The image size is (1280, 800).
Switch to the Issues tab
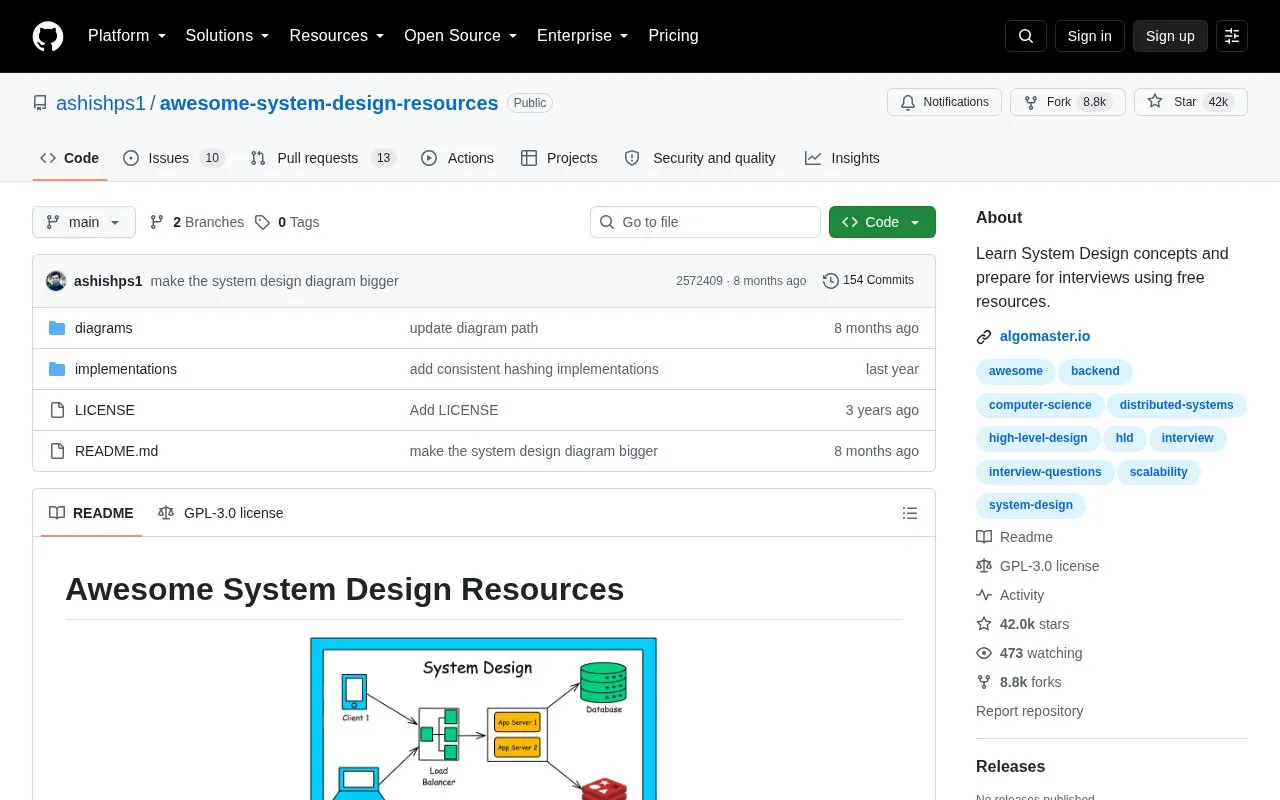[174, 158]
